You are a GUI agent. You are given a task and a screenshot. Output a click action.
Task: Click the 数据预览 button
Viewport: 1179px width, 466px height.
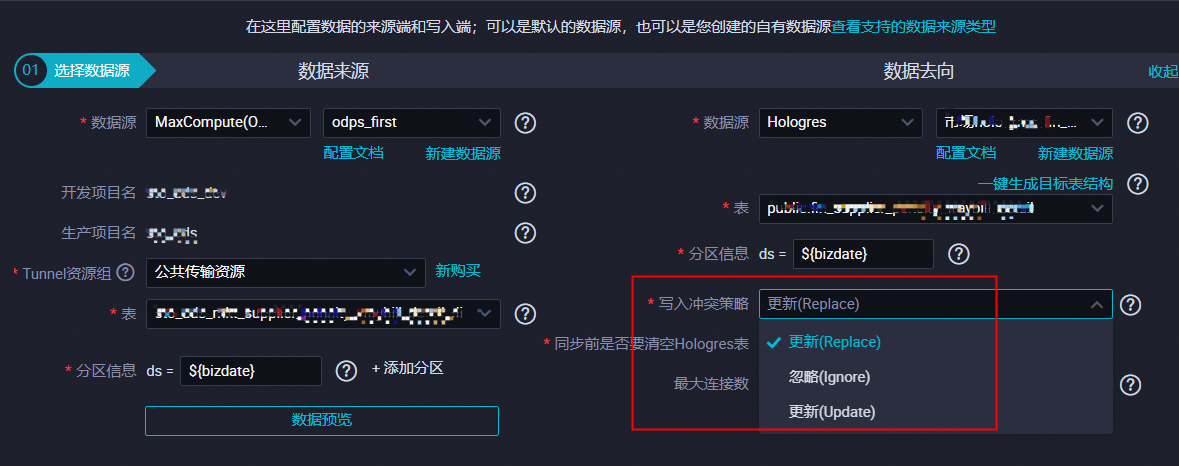point(322,420)
